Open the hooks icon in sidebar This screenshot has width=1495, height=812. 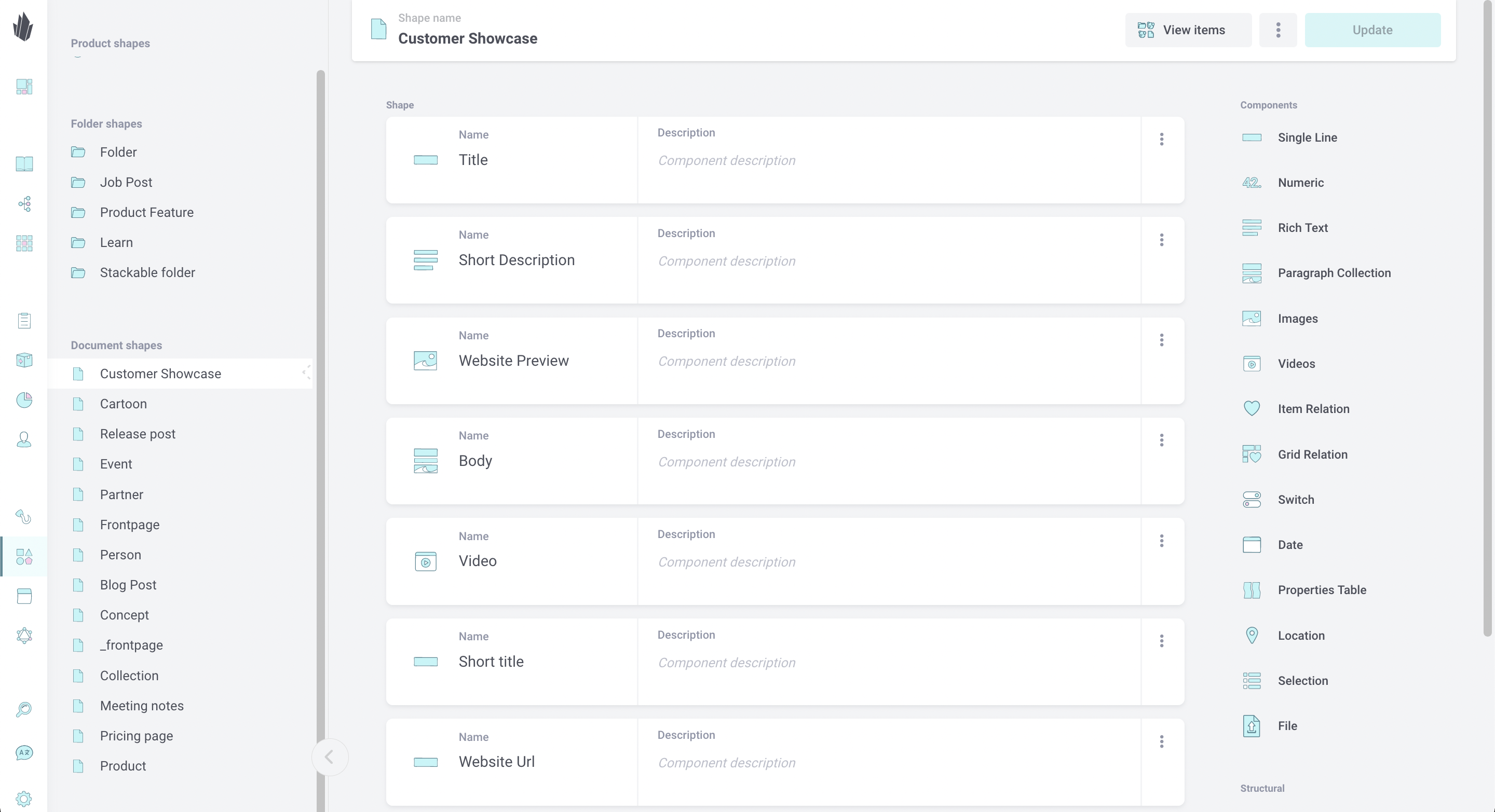(x=24, y=516)
